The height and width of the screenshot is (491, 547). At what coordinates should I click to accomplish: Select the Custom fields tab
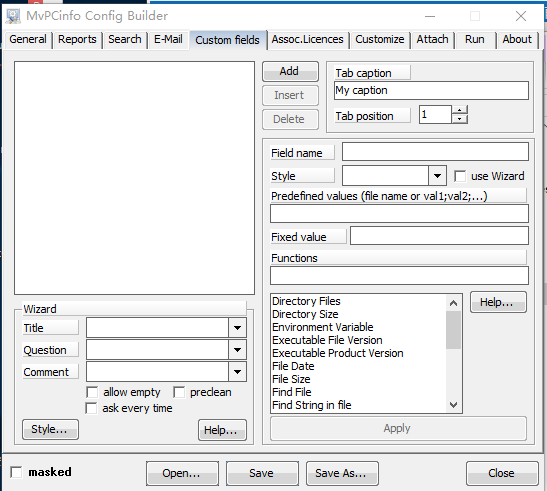click(227, 40)
